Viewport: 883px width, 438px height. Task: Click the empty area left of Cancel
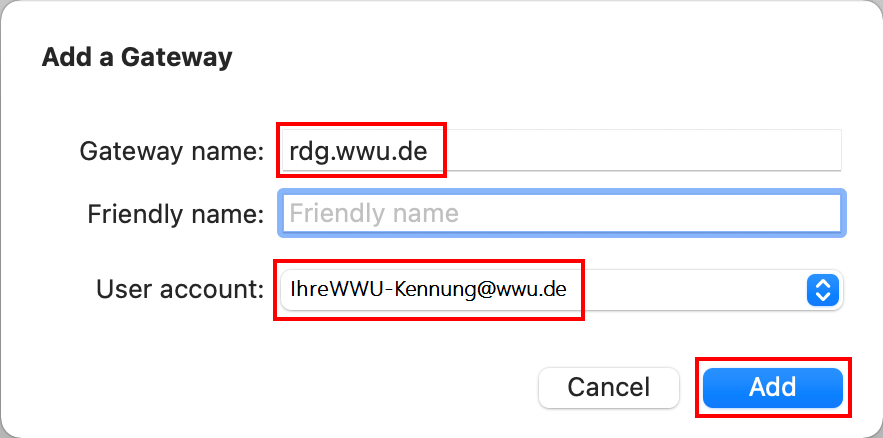click(x=300, y=387)
